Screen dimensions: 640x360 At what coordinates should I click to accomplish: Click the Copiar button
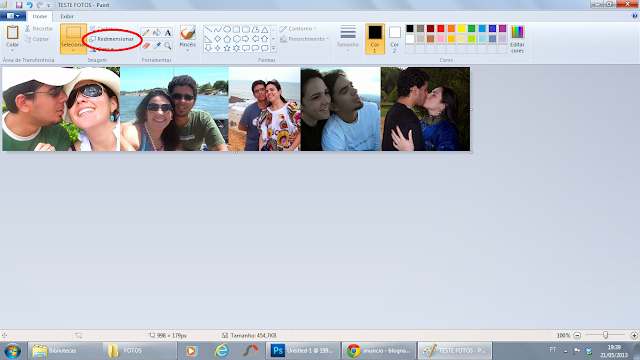(37, 39)
